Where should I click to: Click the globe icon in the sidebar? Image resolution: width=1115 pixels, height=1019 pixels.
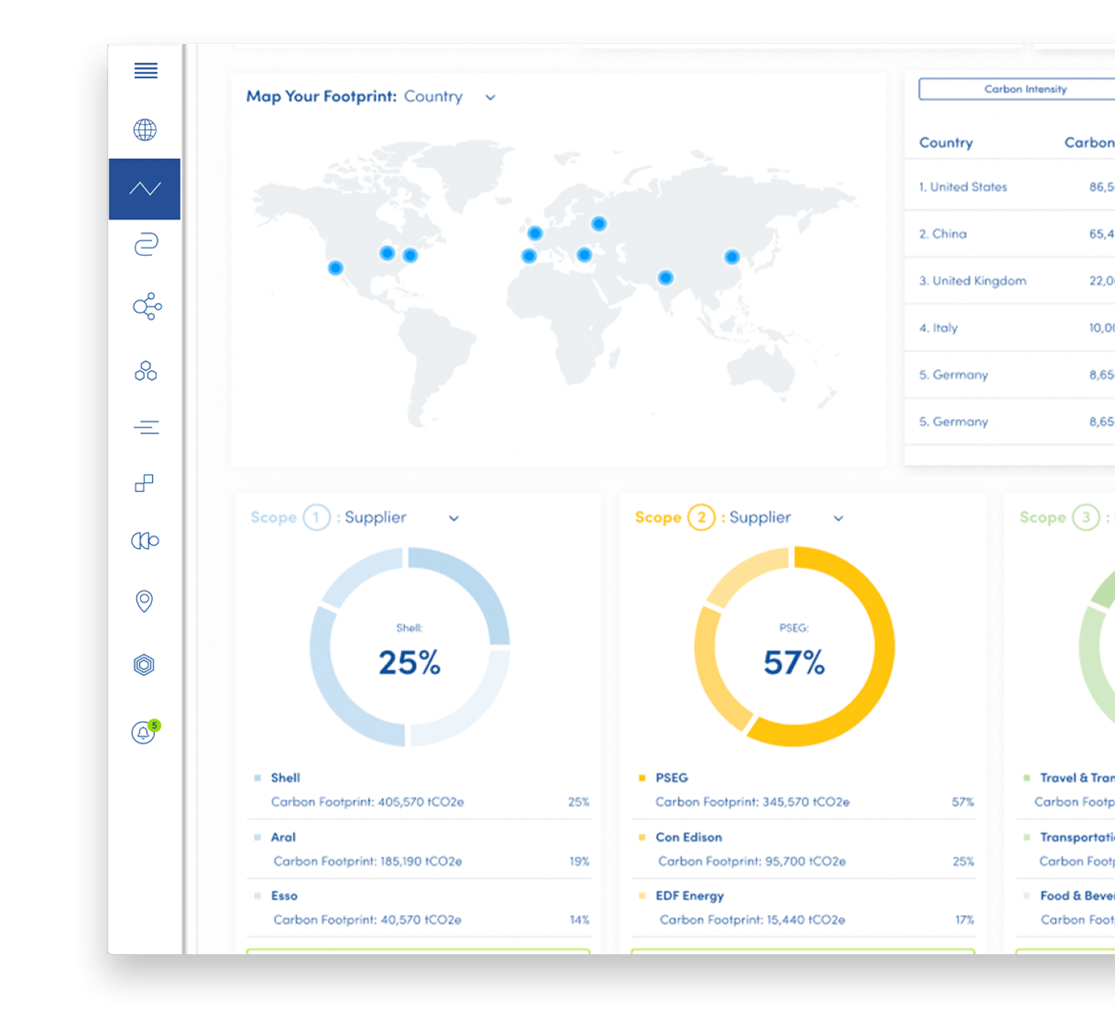pyautogui.click(x=145, y=129)
